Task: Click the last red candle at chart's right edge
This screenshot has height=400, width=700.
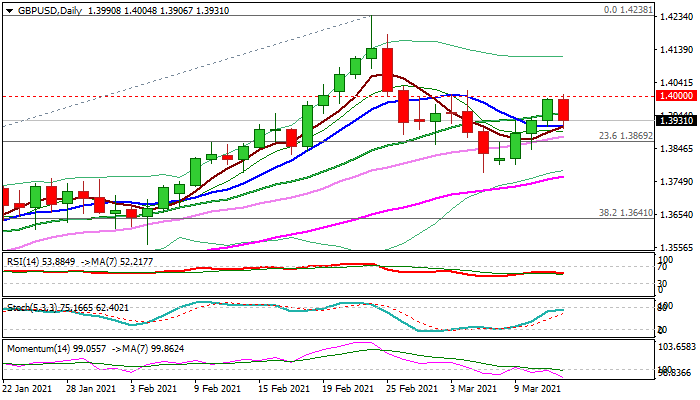Action: coord(564,110)
